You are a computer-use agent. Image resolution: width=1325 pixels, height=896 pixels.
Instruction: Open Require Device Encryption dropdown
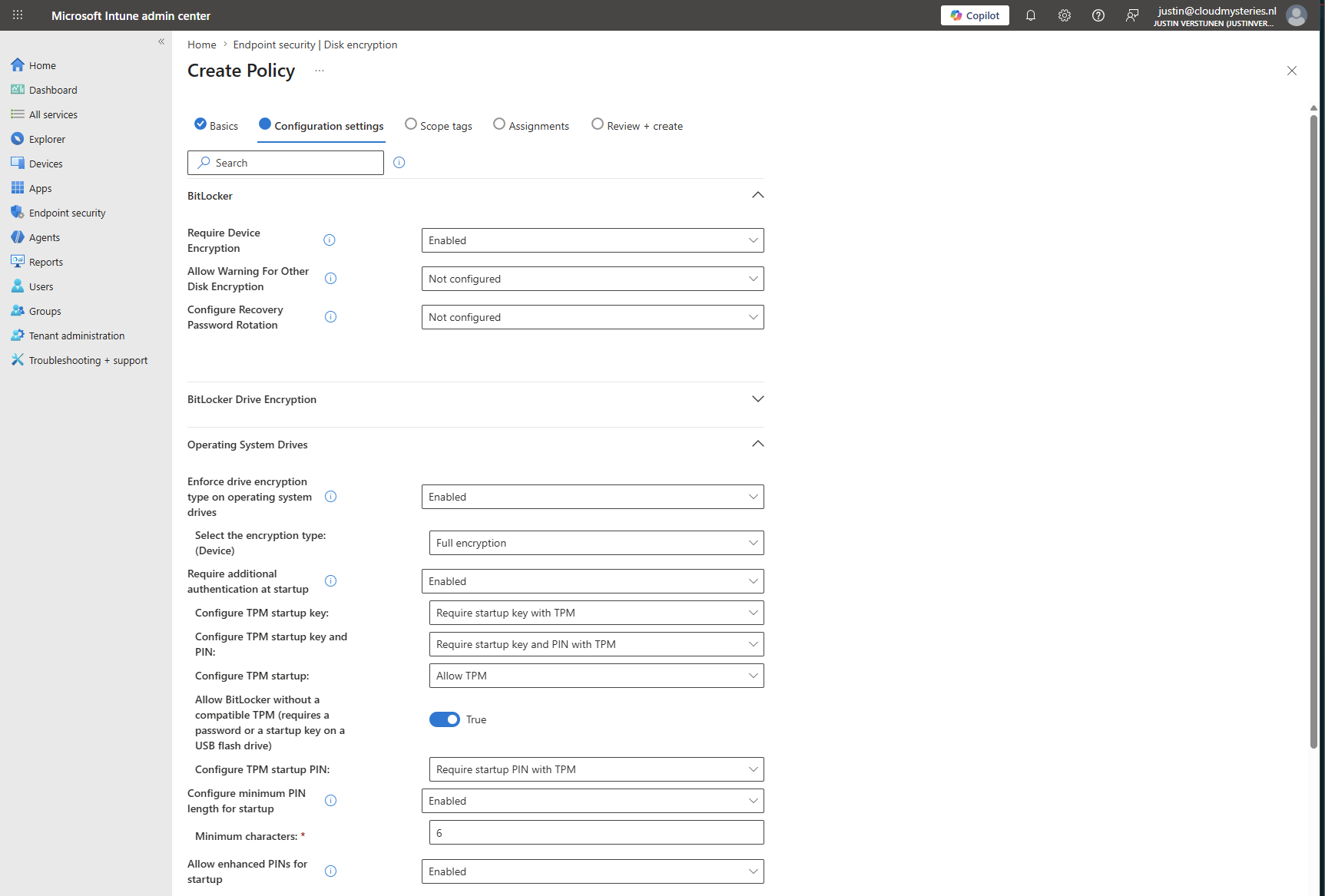(x=593, y=240)
